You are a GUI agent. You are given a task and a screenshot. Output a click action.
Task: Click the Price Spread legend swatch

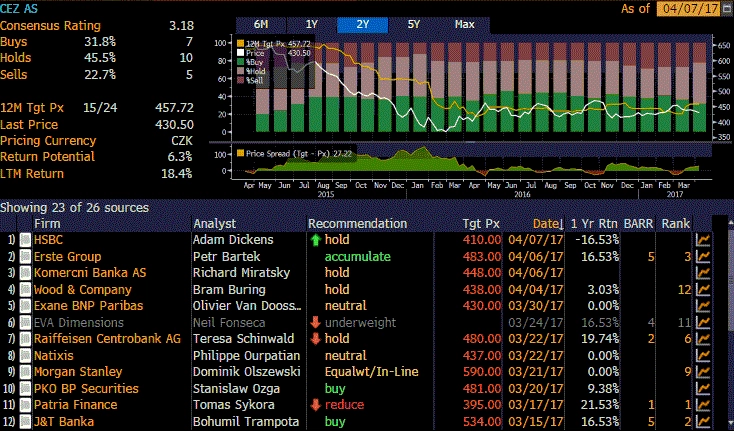click(241, 153)
